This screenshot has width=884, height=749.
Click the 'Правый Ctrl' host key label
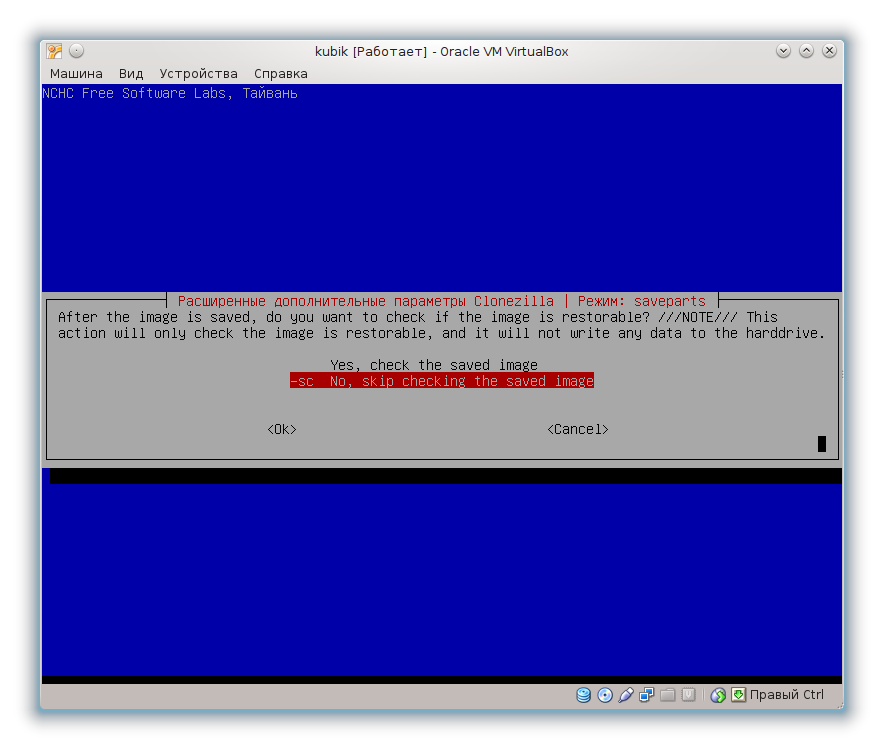(787, 695)
